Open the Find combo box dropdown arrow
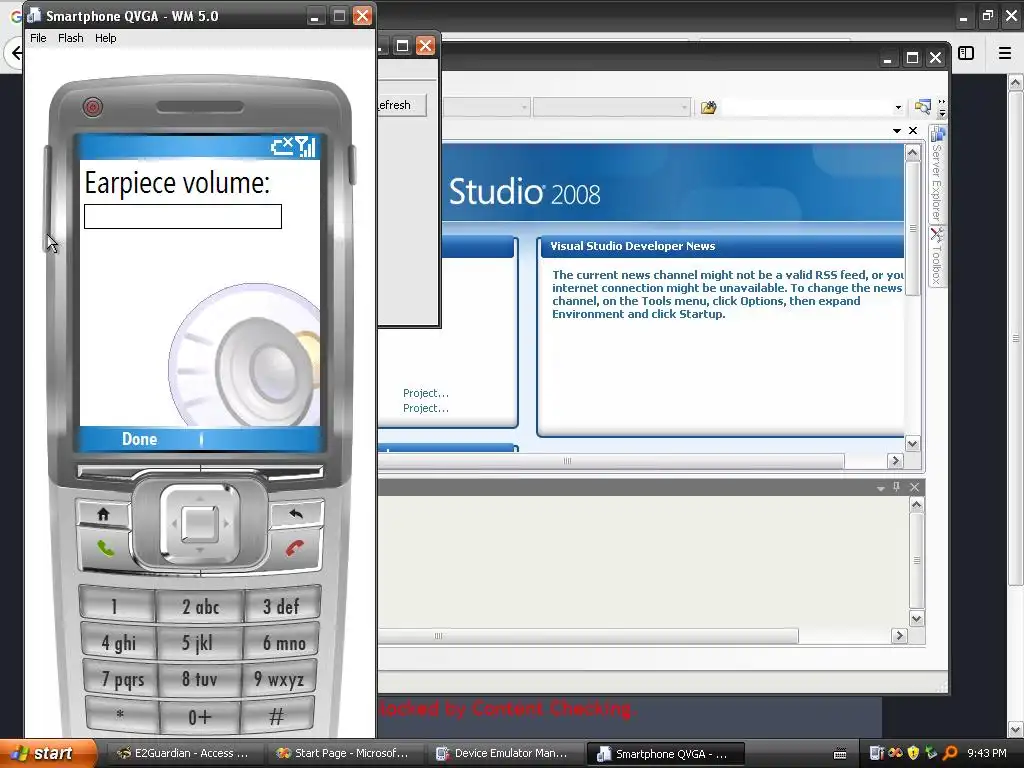Image resolution: width=1024 pixels, height=768 pixels. (898, 107)
